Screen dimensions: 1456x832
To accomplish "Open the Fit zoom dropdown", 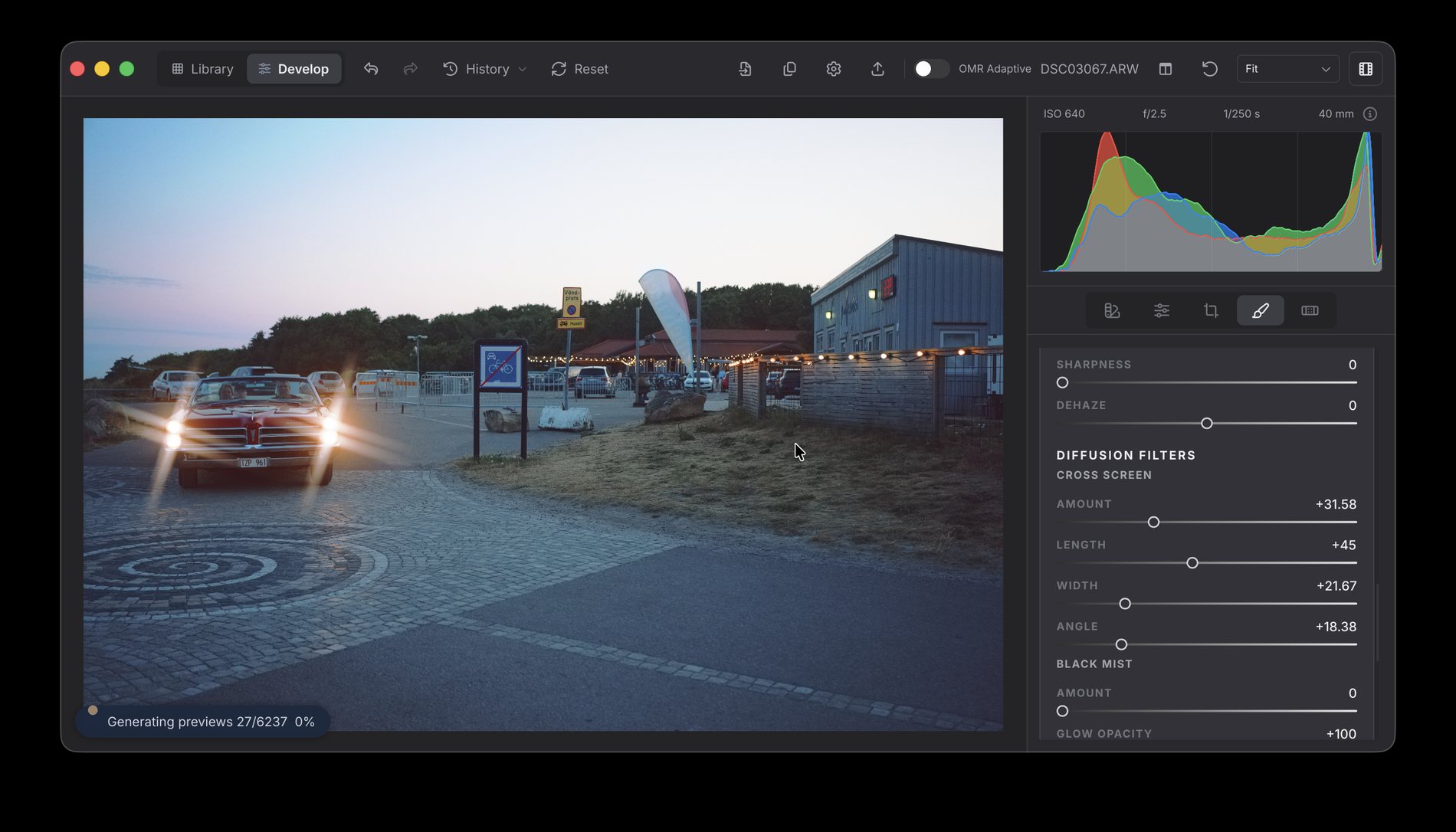I will point(1288,69).
